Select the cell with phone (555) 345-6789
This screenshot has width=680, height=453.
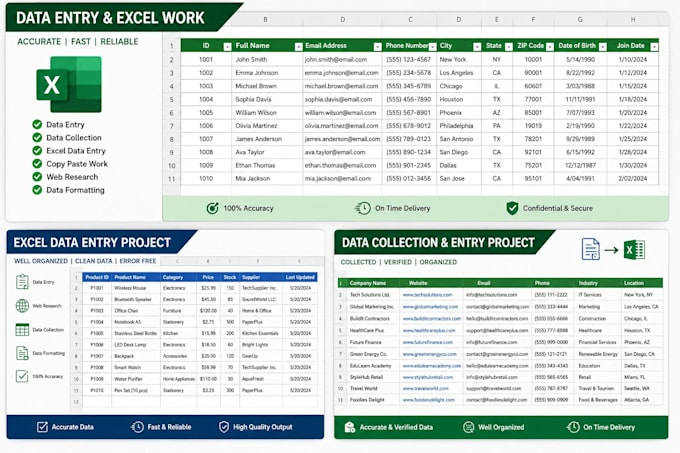click(x=409, y=86)
